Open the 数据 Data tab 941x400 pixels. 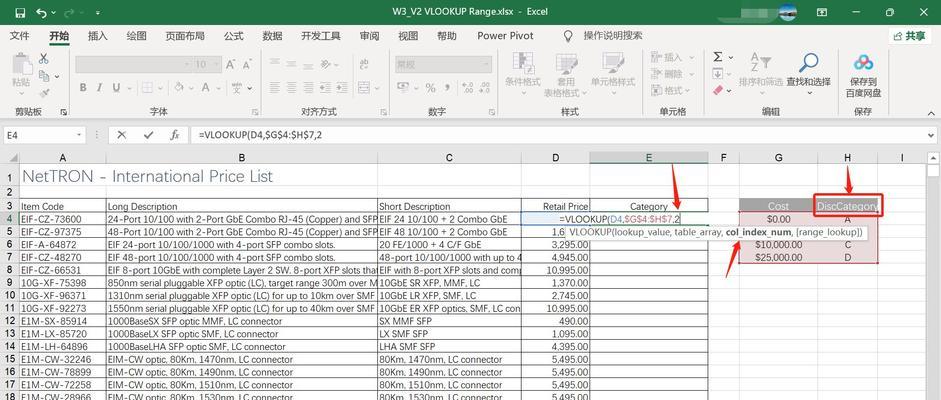point(272,36)
